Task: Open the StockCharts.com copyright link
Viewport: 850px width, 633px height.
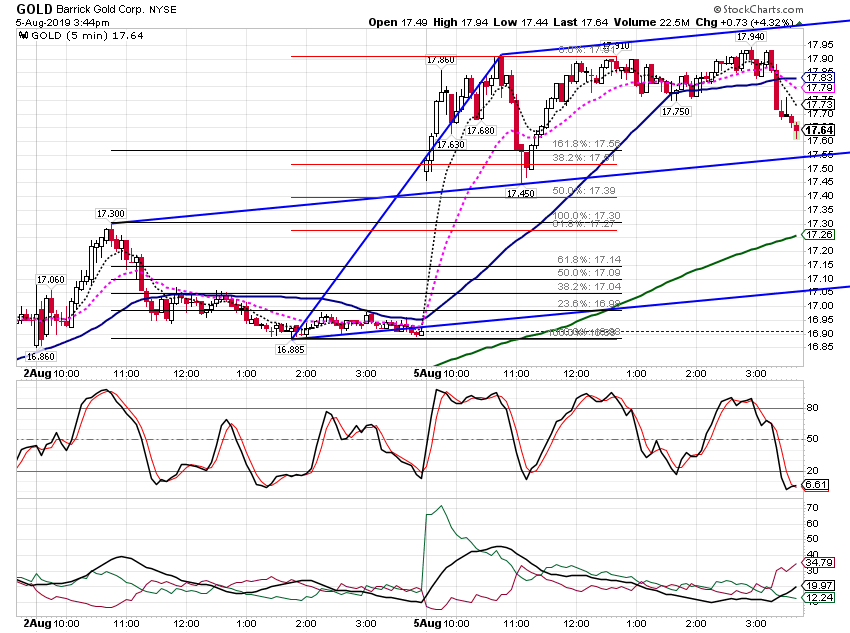Action: 758,9
